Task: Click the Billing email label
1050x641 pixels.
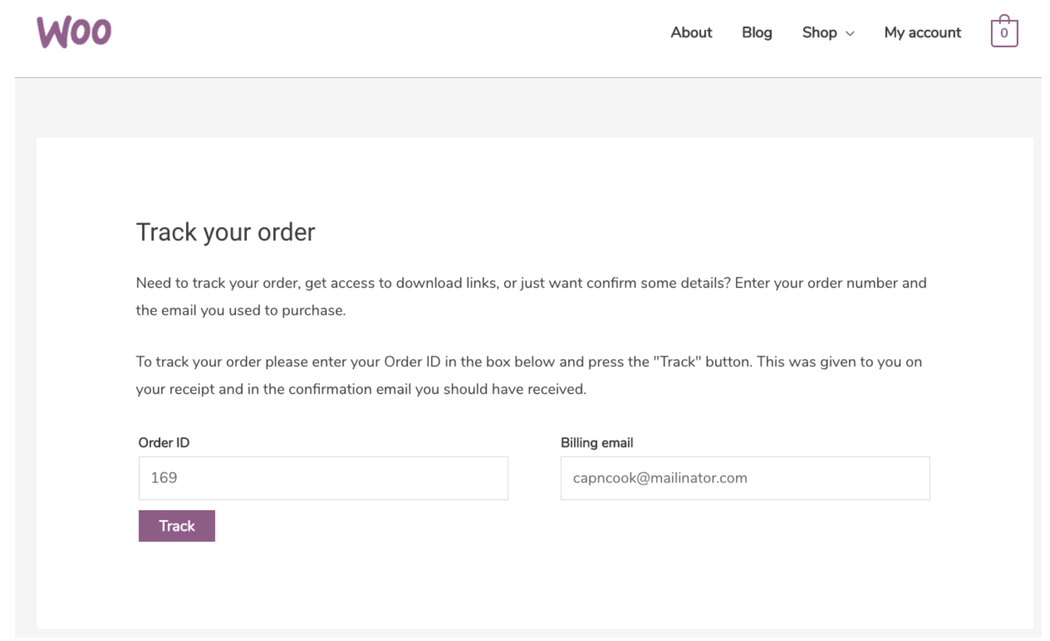Action: tap(597, 443)
